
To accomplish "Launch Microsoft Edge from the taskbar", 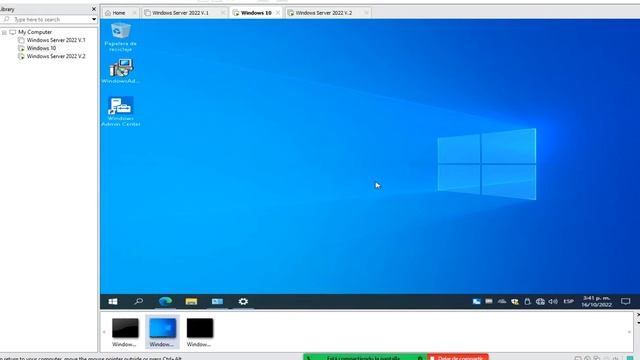I will tap(165, 301).
